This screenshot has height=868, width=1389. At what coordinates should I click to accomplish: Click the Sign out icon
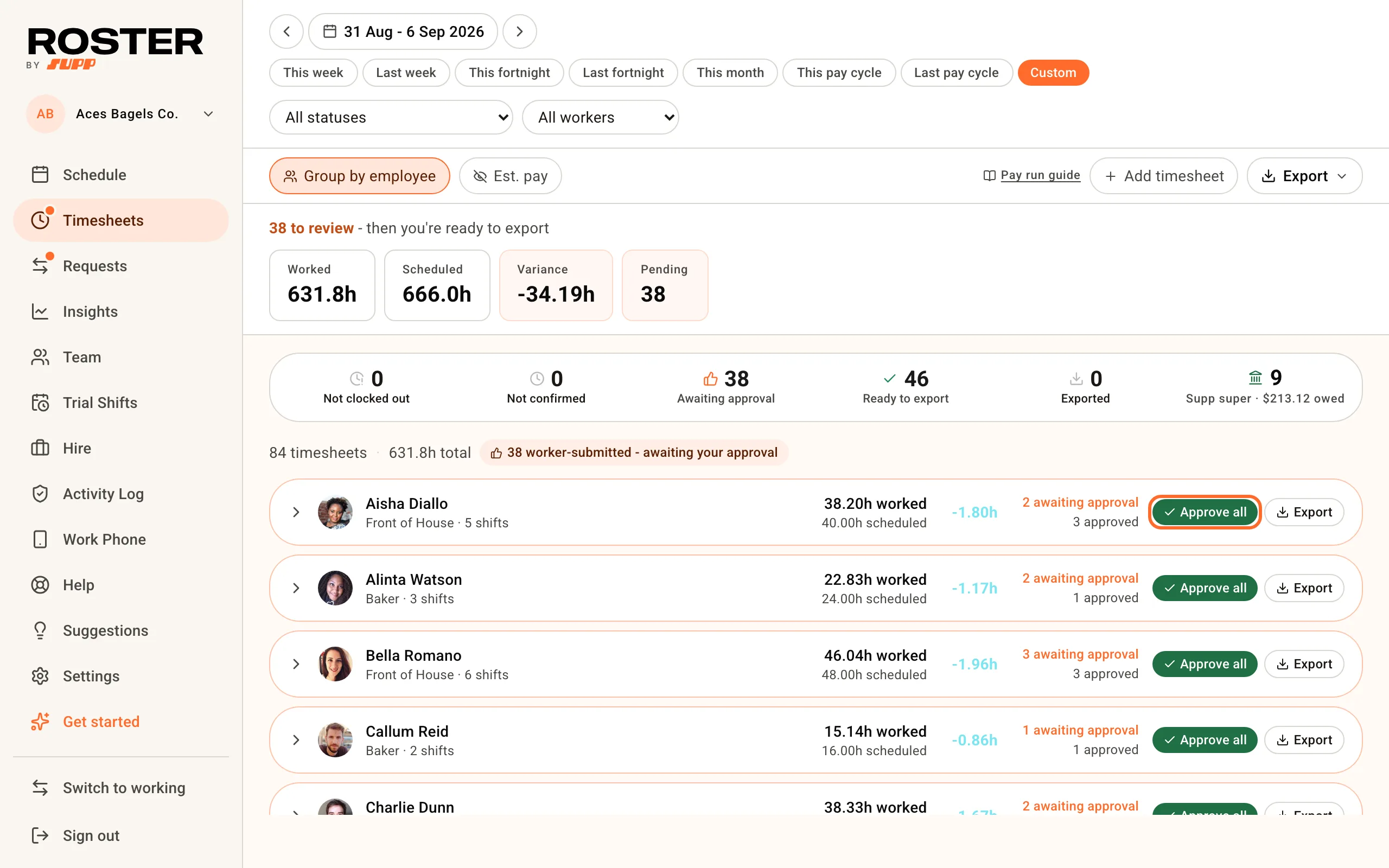pyautogui.click(x=40, y=835)
